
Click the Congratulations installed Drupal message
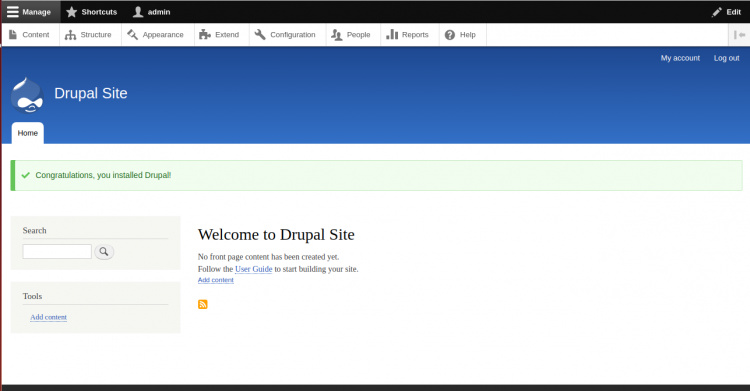point(103,175)
